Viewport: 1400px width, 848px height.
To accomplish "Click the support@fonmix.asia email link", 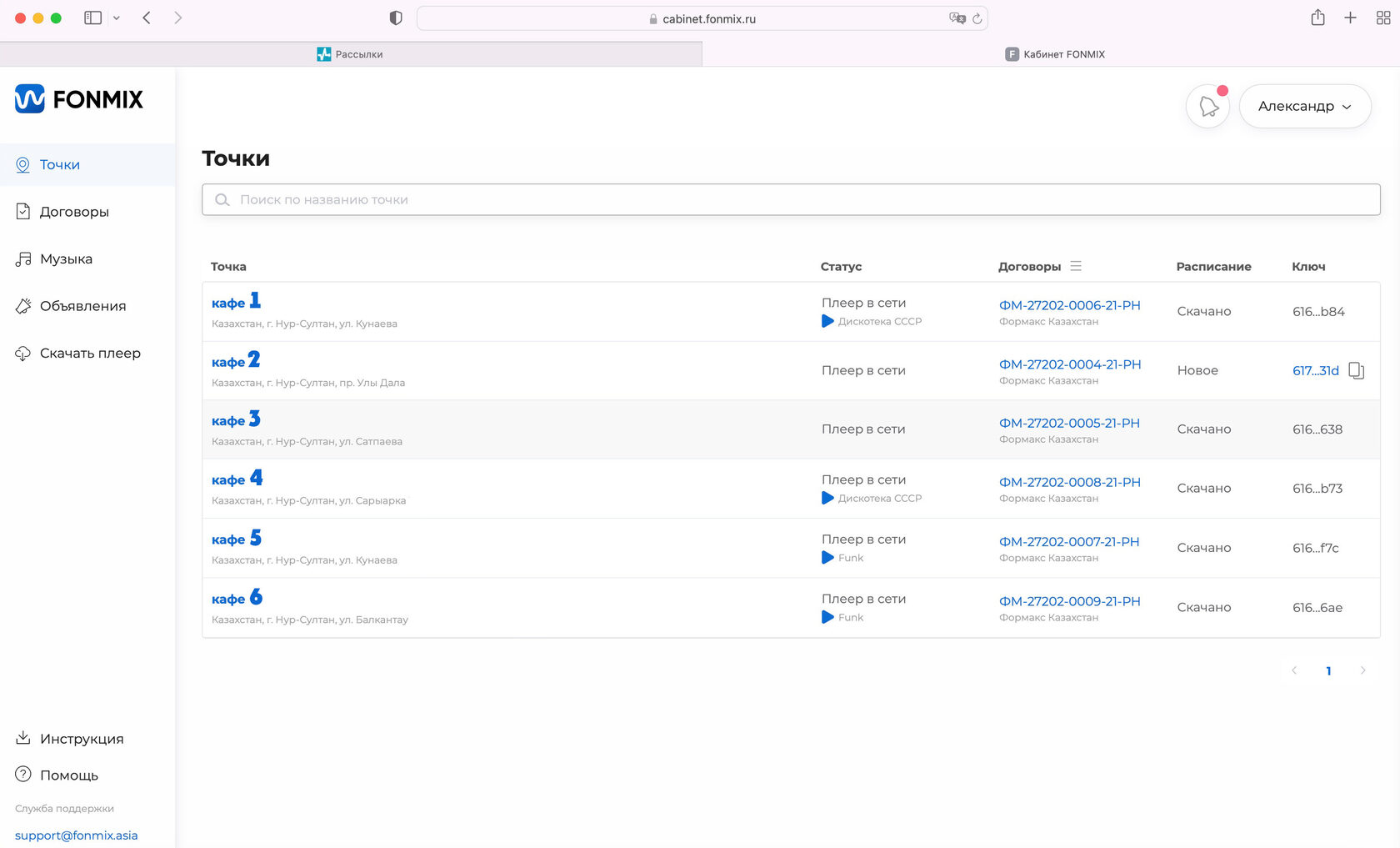I will coord(76,835).
